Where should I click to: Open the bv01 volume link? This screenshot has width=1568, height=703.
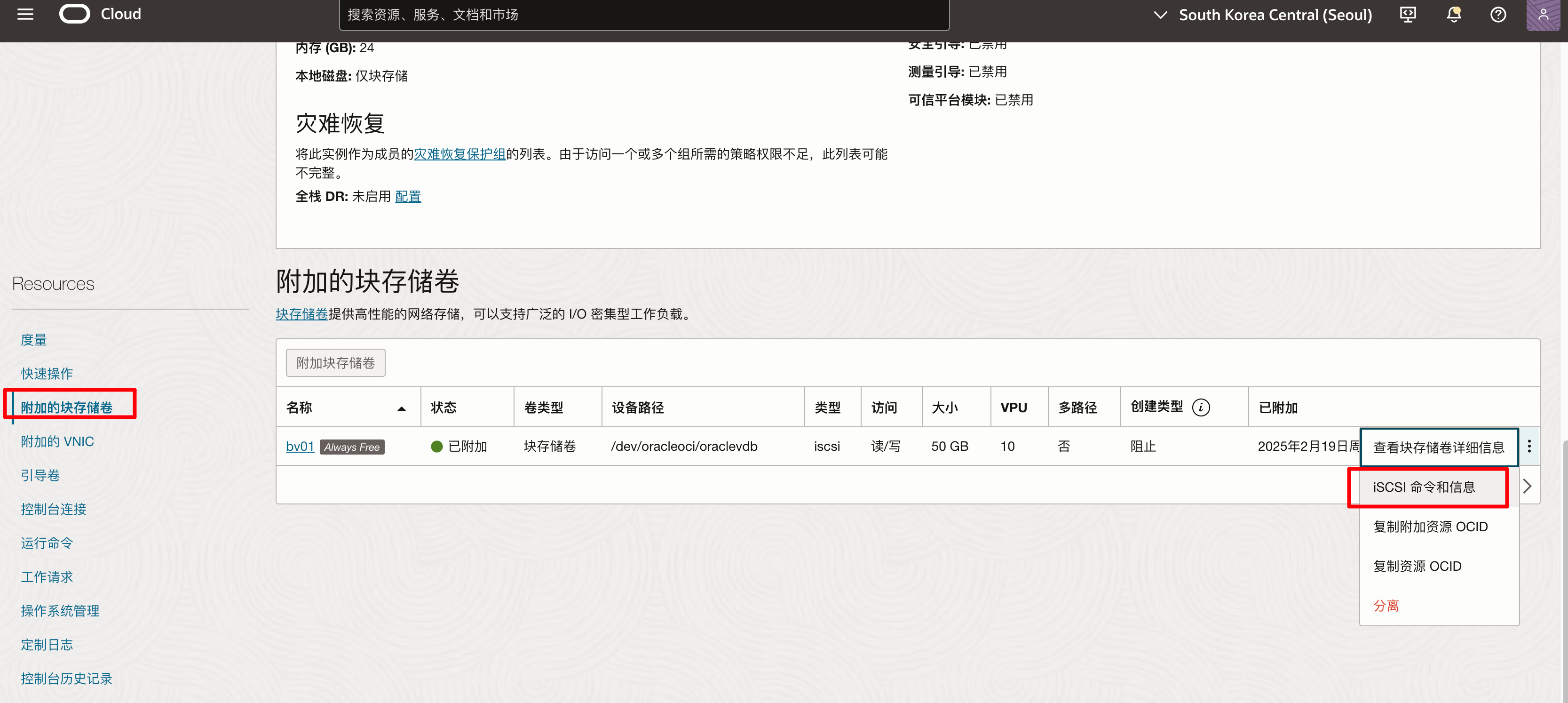click(x=300, y=446)
